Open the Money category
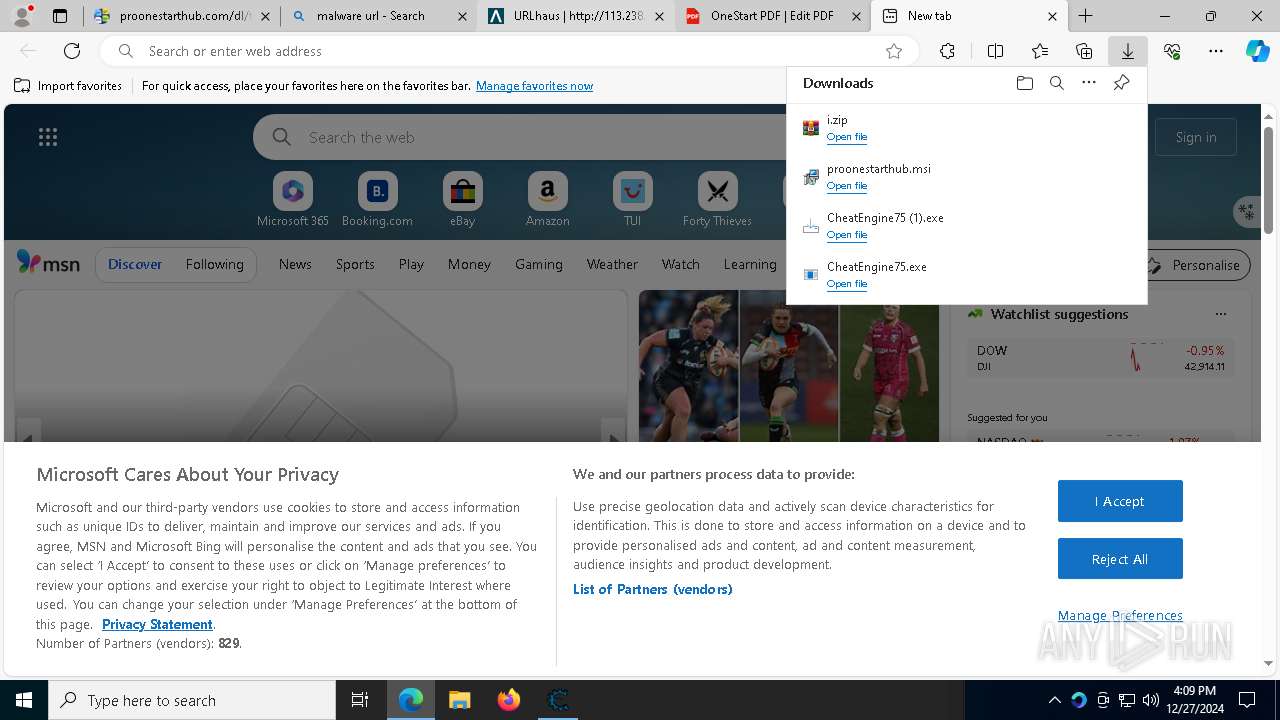Viewport: 1280px width, 720px height. [x=469, y=264]
